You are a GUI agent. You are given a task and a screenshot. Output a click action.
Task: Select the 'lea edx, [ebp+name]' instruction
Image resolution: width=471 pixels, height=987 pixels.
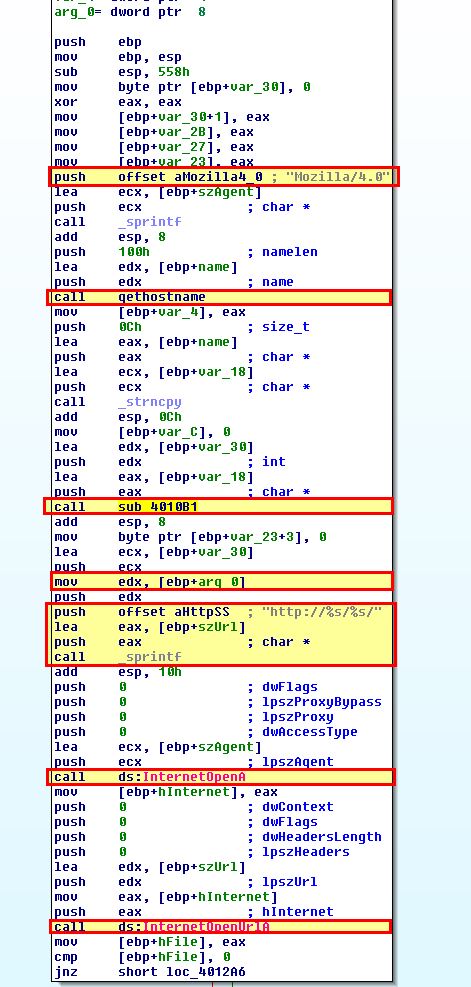145,267
